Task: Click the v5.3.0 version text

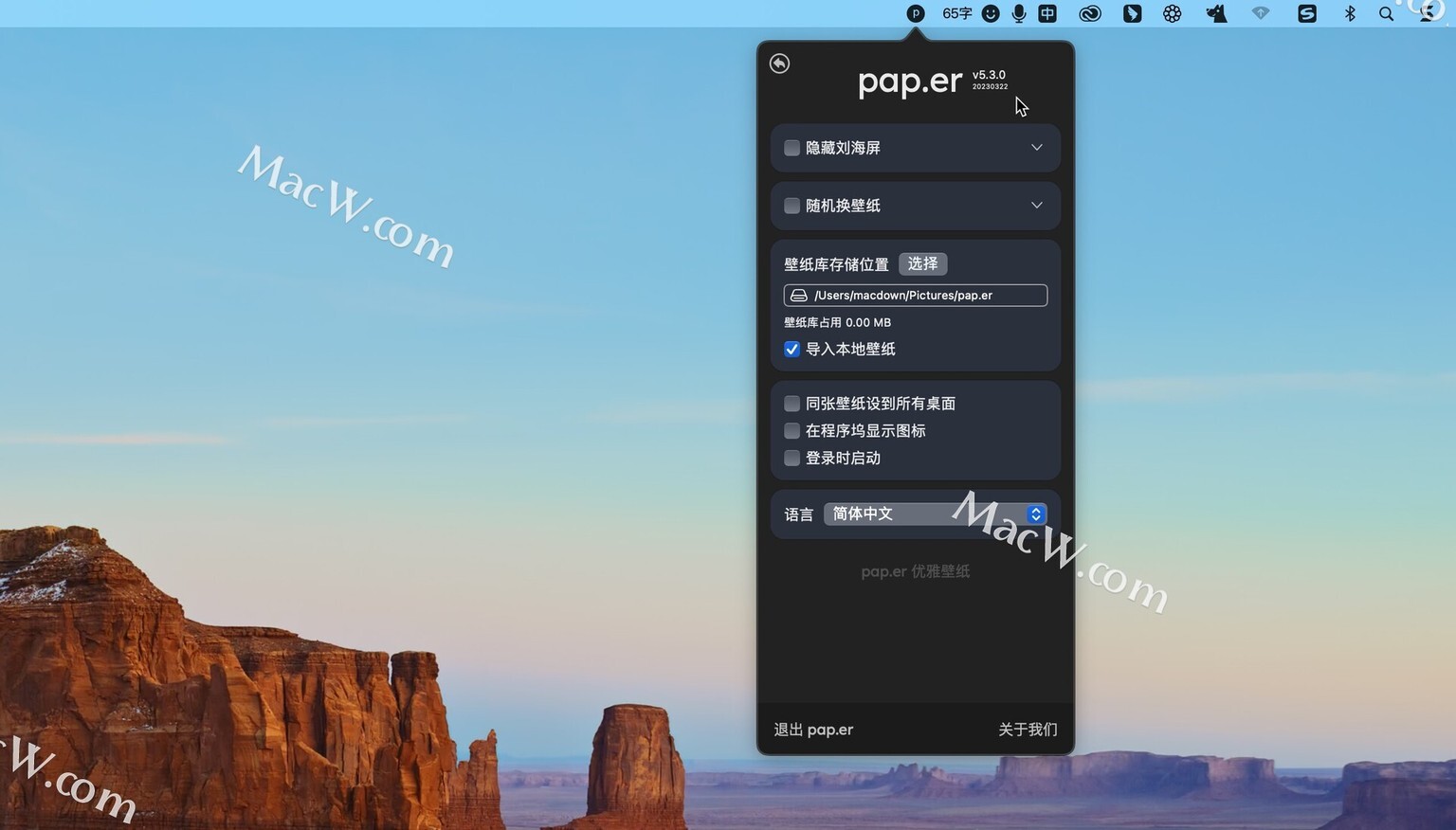Action: pyautogui.click(x=989, y=75)
